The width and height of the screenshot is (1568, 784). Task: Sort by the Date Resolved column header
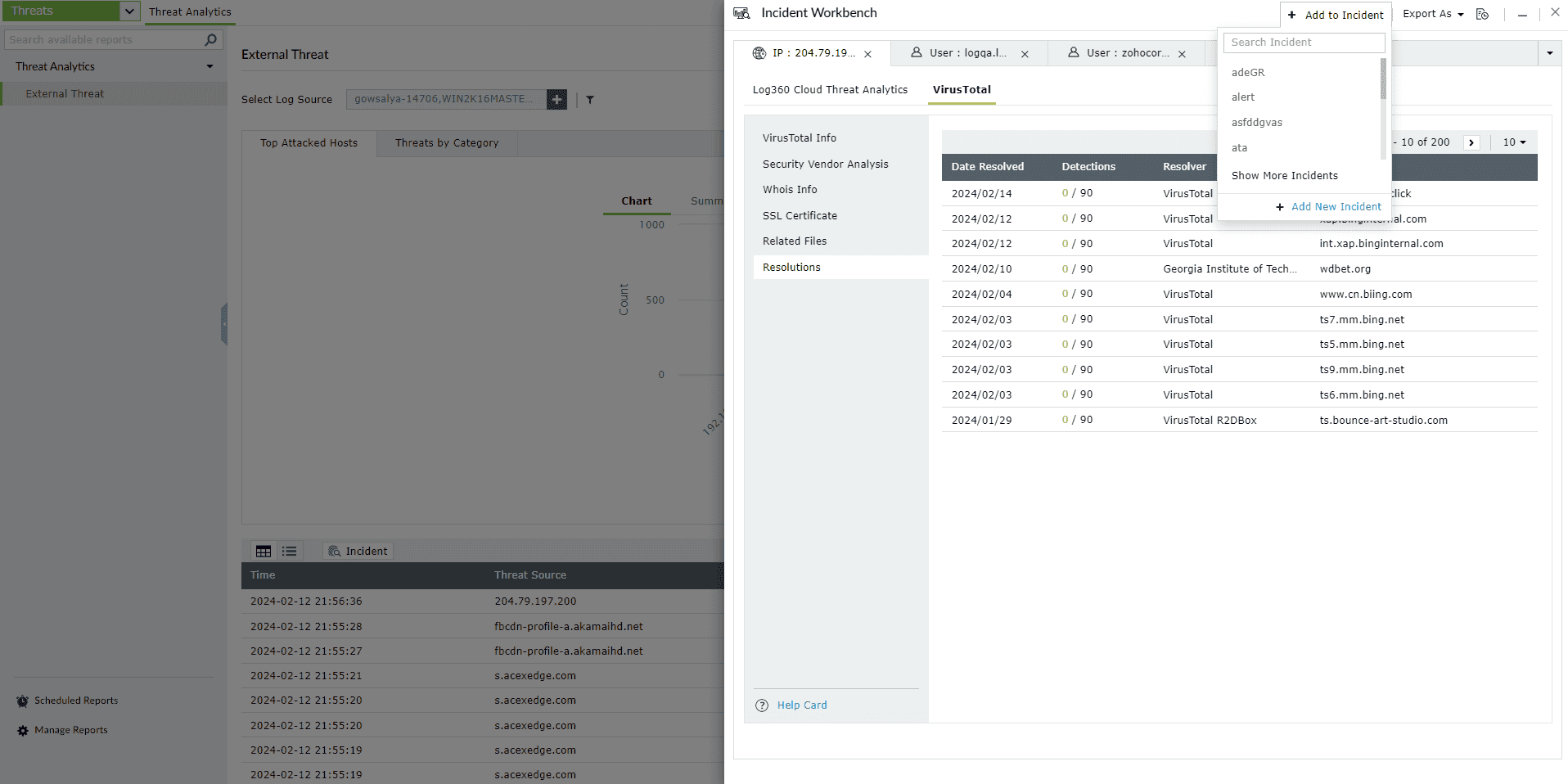(987, 167)
